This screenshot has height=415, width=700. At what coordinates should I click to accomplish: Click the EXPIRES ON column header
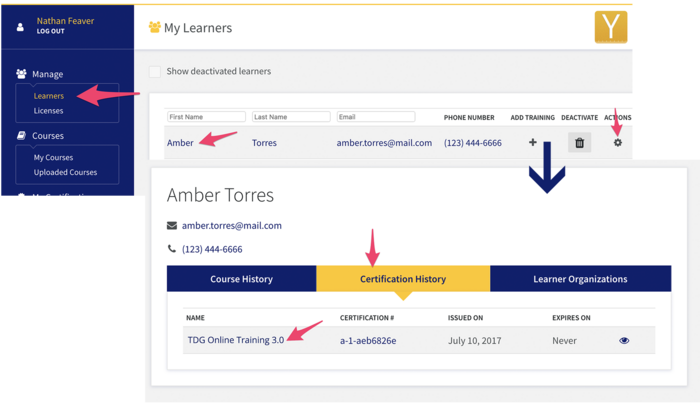[x=571, y=318]
